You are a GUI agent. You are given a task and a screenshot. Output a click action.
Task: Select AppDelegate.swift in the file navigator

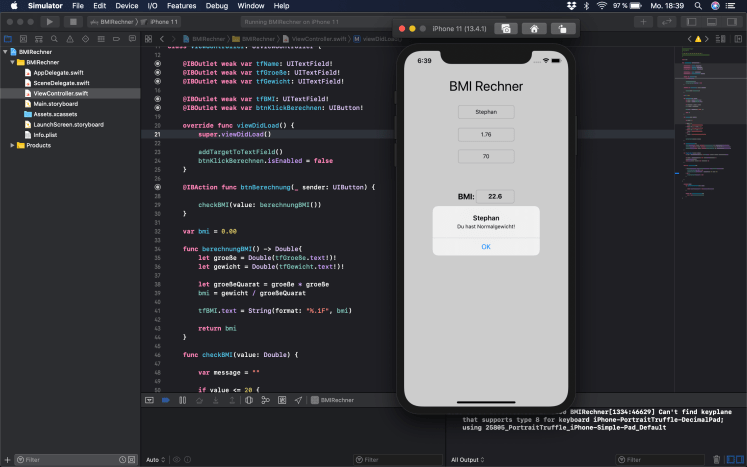(x=58, y=73)
